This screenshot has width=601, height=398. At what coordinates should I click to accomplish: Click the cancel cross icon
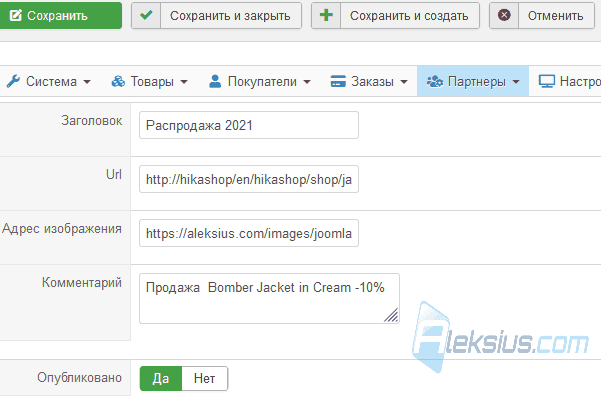[504, 15]
